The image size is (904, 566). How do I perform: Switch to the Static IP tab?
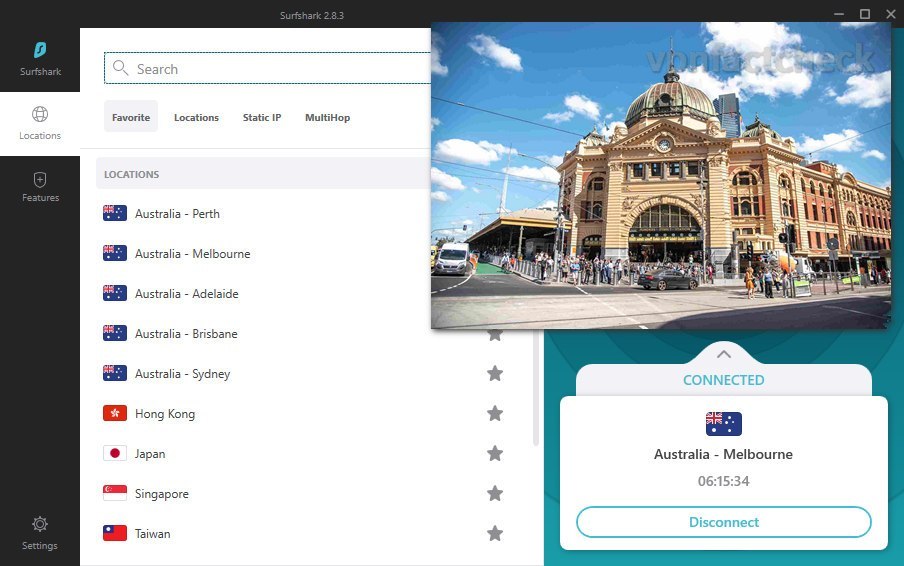coord(262,117)
